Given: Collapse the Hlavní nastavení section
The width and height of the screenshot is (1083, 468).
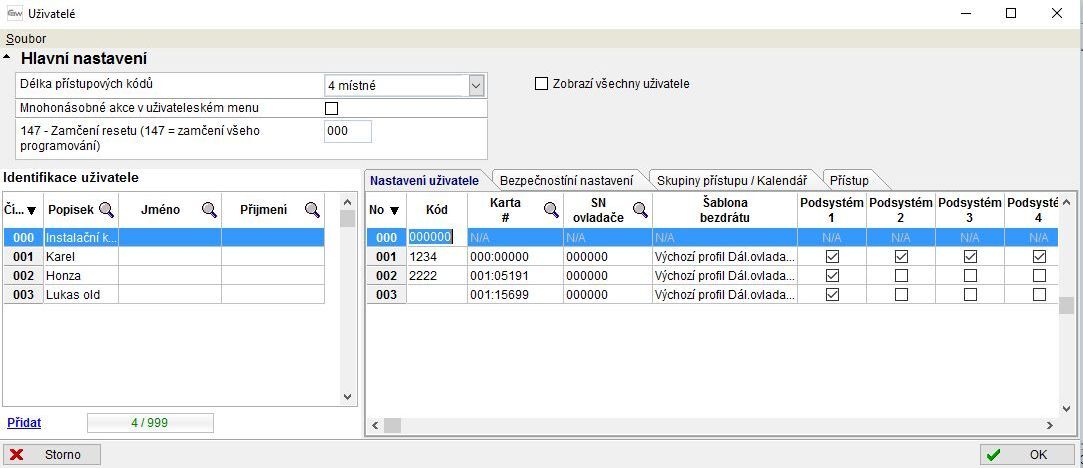Looking at the screenshot, I should (8, 59).
